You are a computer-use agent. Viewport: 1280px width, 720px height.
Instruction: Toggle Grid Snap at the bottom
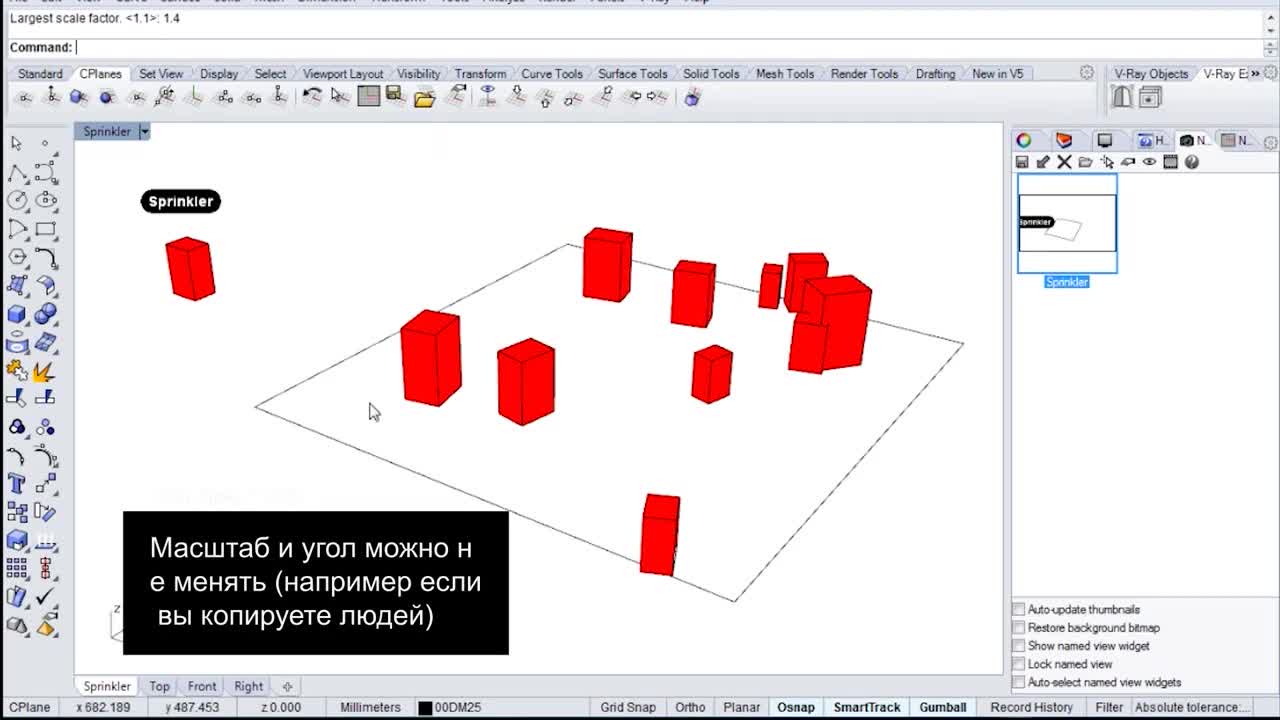point(628,707)
